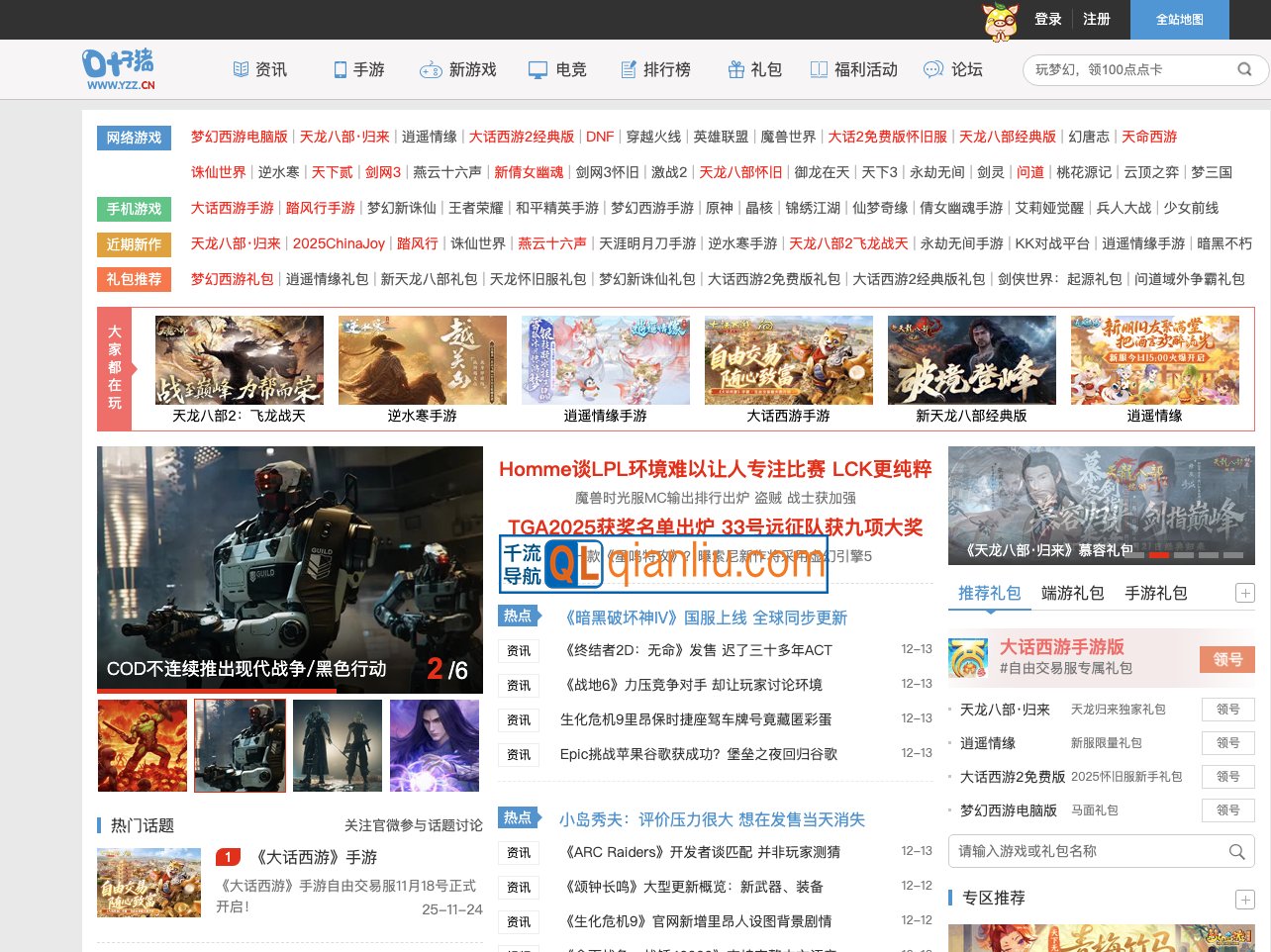1271x952 pixels.
Task: Expand the 推荐礼包 panel with its plus button
Action: [x=1244, y=593]
